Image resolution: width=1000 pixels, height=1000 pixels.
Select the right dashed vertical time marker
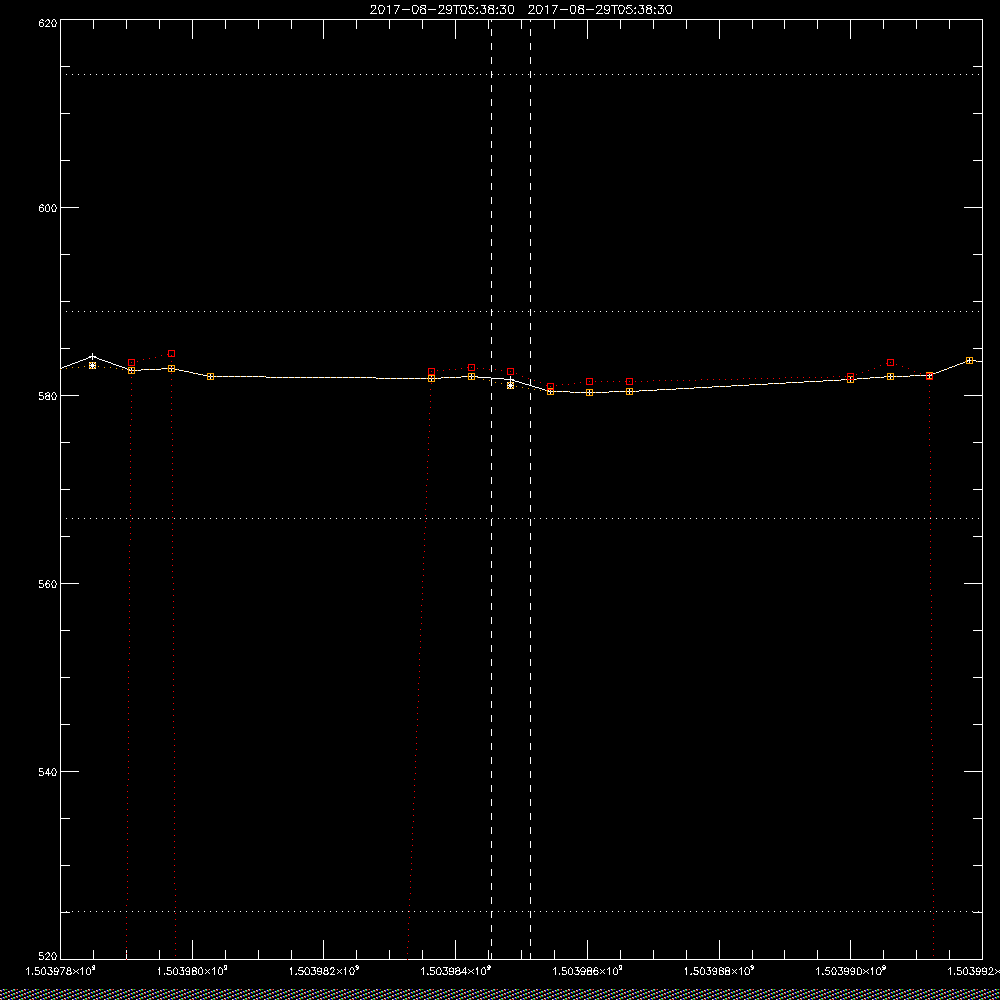click(x=531, y=489)
